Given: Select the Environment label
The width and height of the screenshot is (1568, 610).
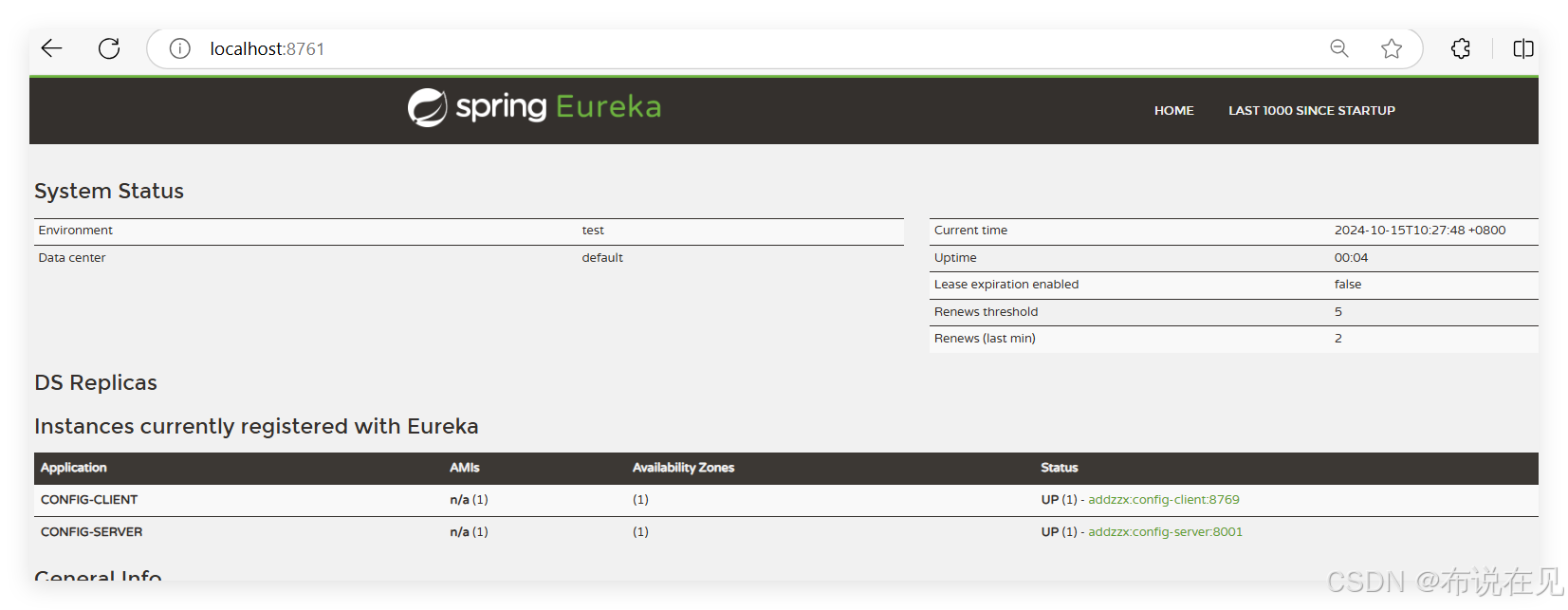Looking at the screenshot, I should (75, 231).
